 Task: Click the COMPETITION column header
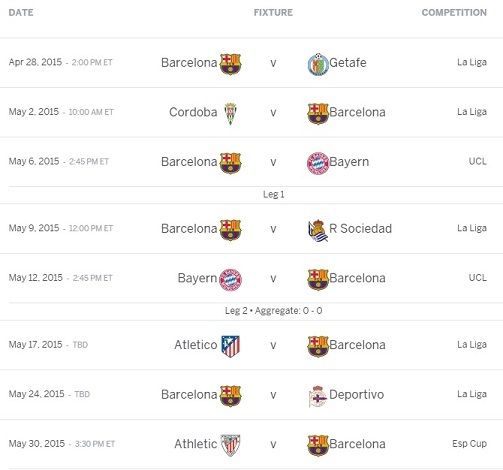(454, 13)
